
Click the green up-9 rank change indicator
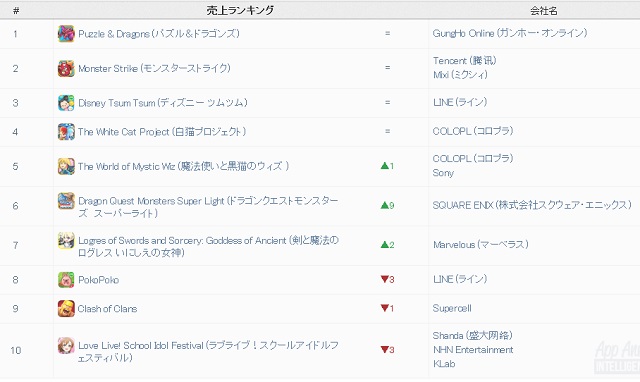pyautogui.click(x=387, y=205)
